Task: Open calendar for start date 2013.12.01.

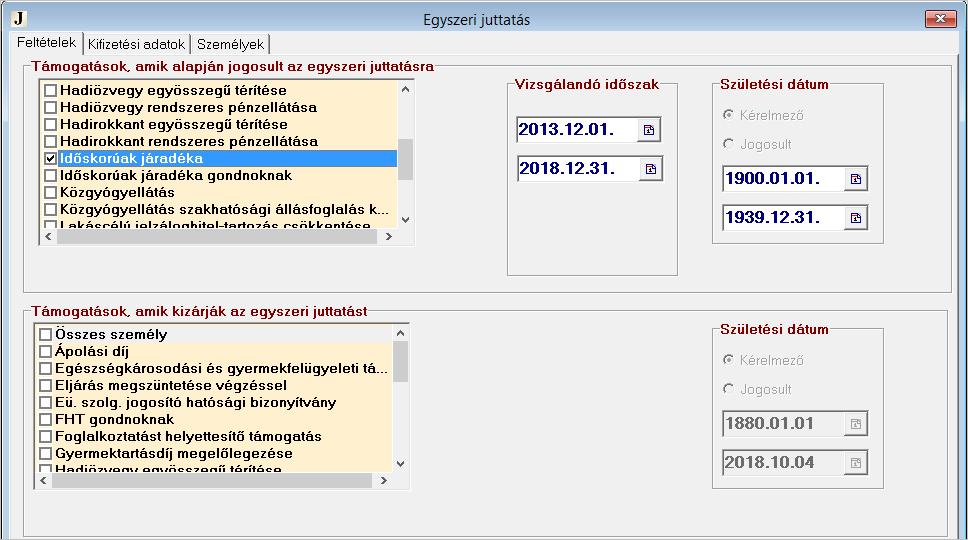Action: point(648,130)
